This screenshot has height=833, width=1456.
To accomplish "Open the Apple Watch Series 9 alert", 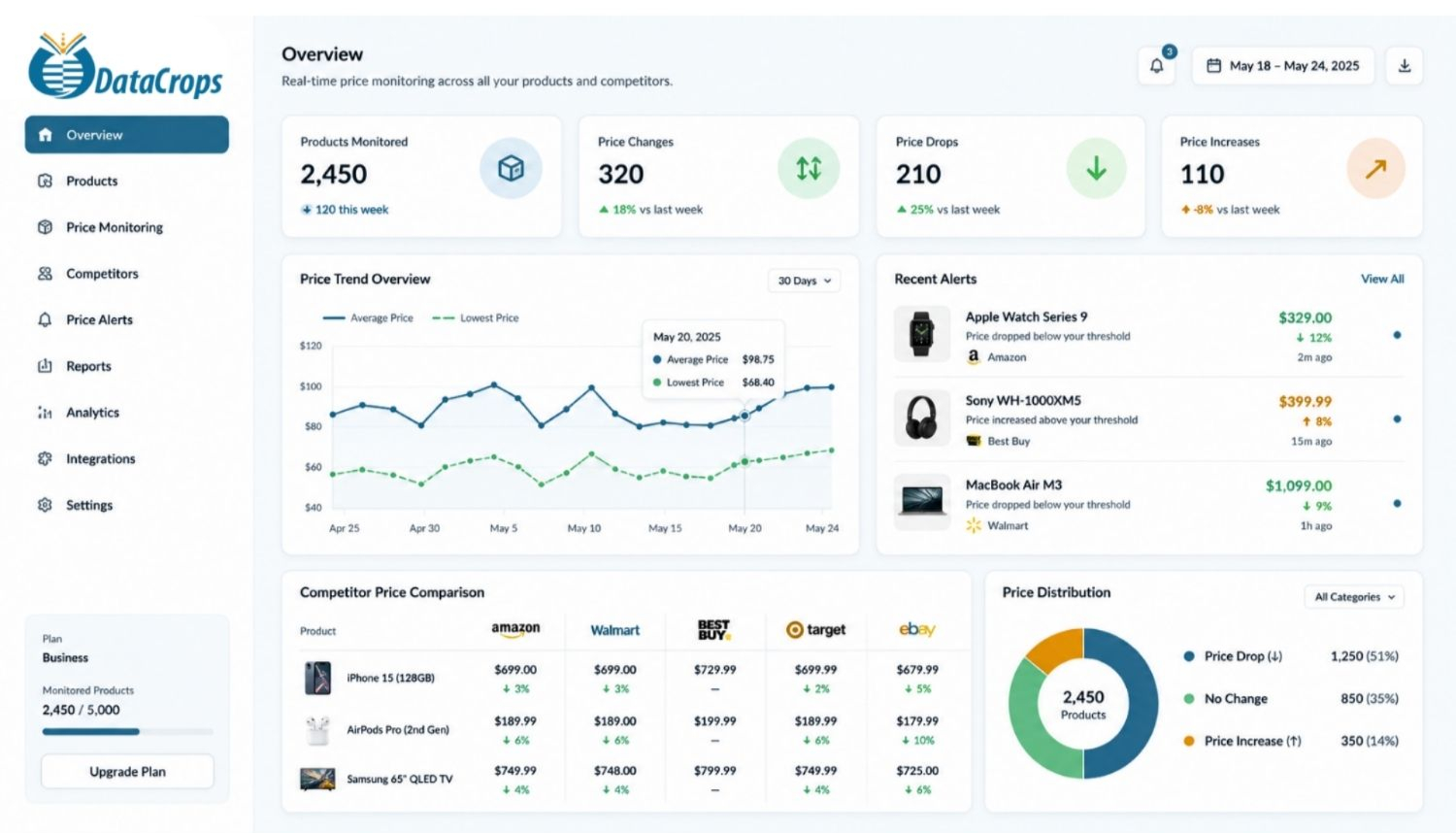I will [x=1148, y=335].
